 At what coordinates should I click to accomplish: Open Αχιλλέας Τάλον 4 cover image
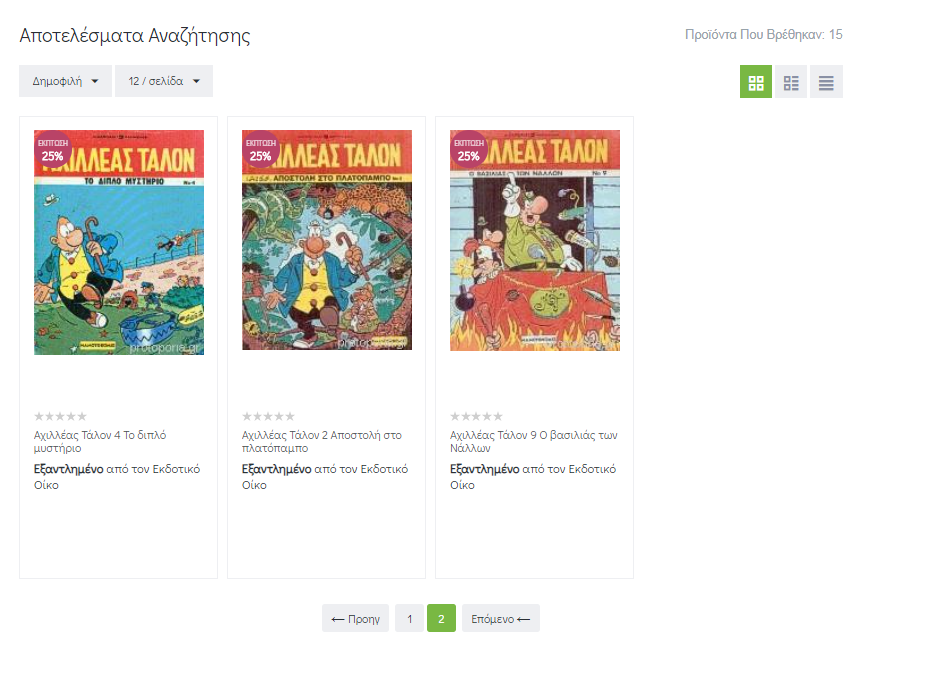[x=119, y=242]
